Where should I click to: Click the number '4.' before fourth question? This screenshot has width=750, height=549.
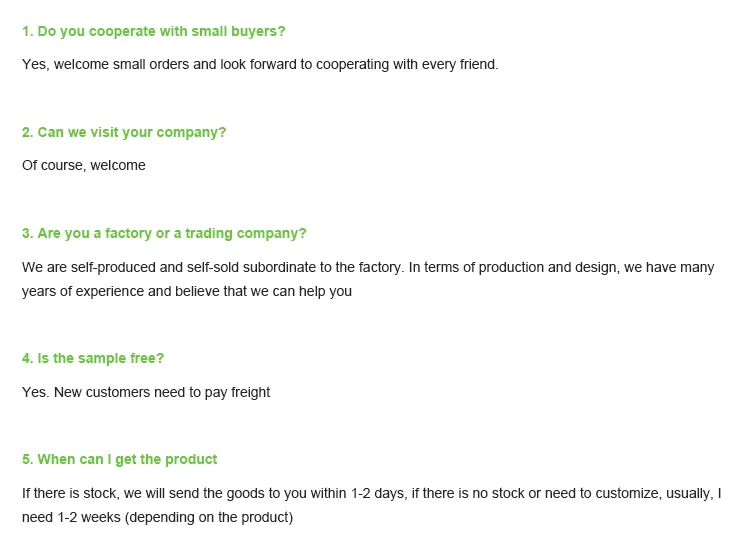coord(28,358)
